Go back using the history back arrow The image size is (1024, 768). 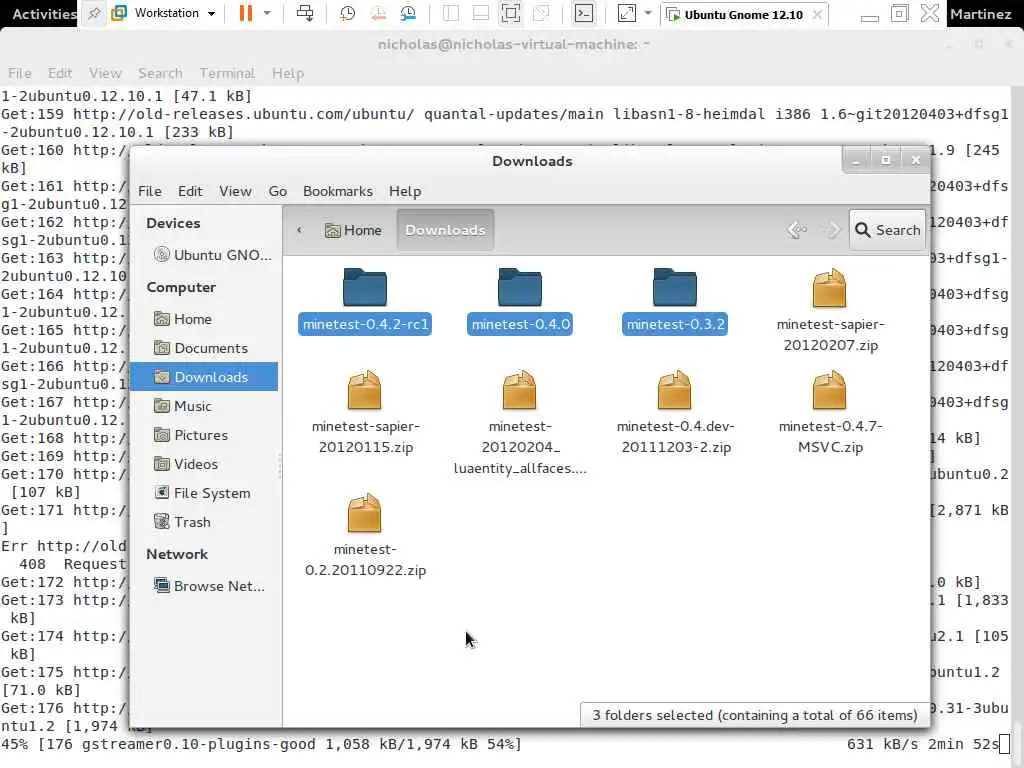tap(797, 230)
